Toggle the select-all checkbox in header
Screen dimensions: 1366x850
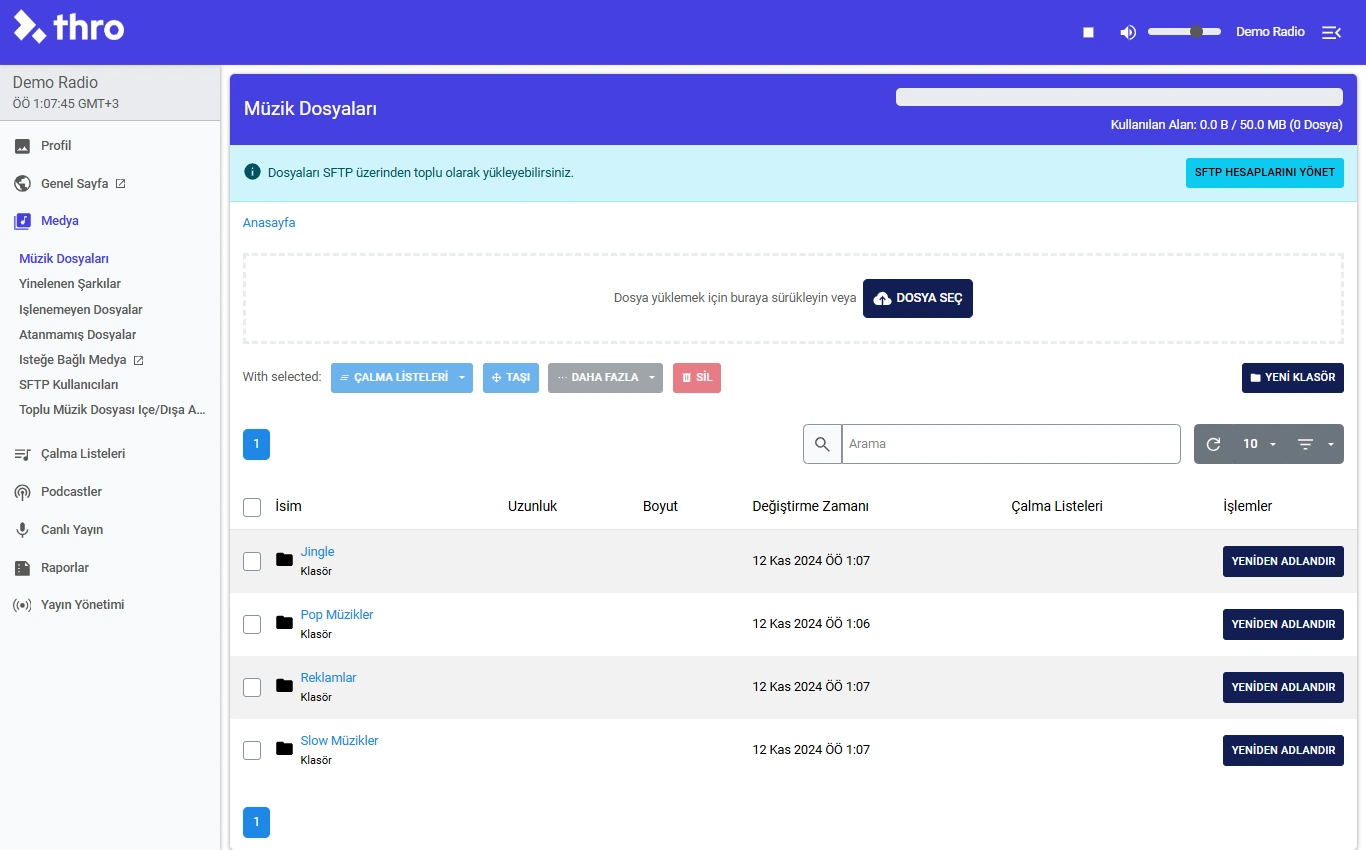pyautogui.click(x=252, y=507)
